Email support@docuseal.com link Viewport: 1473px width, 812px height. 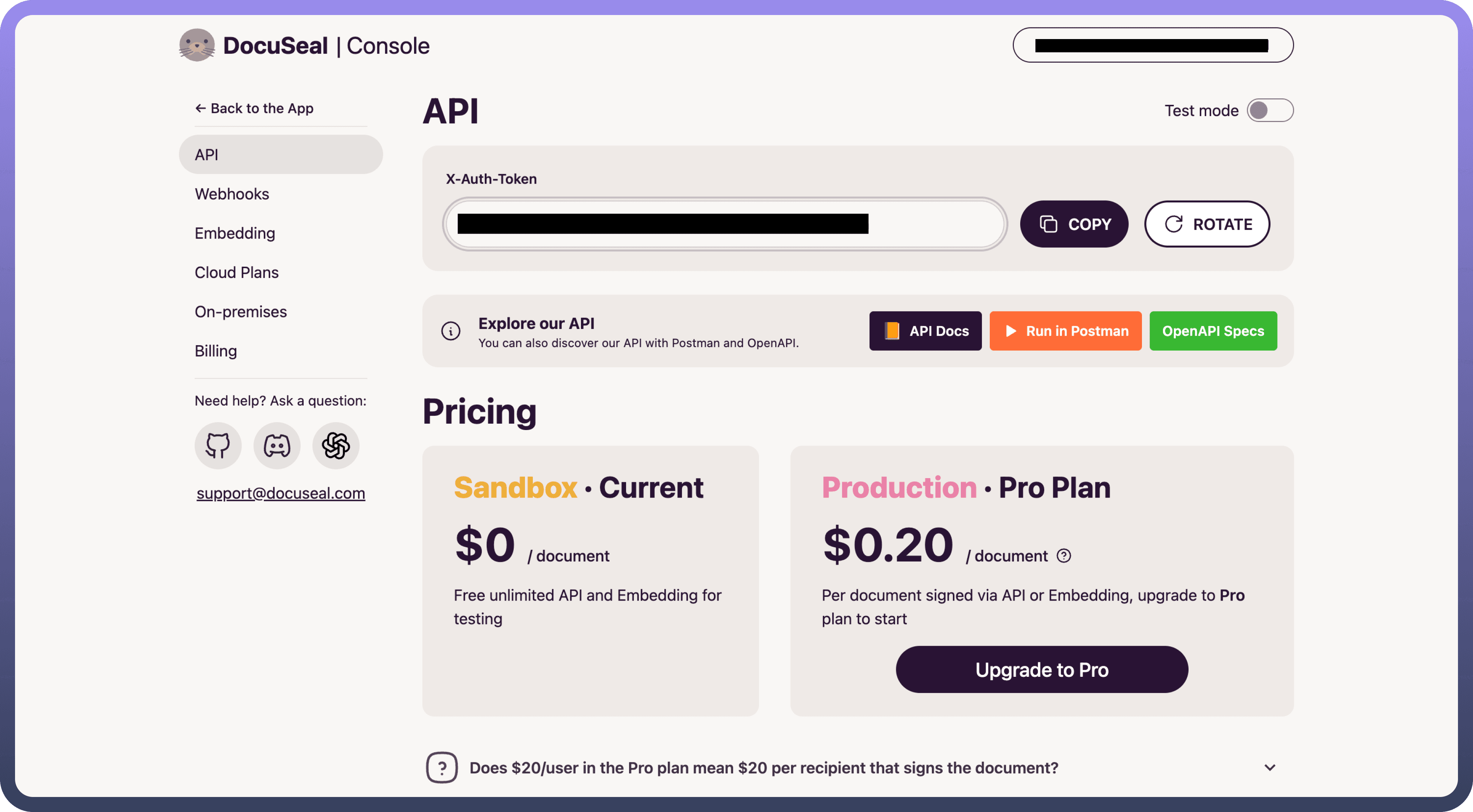281,493
